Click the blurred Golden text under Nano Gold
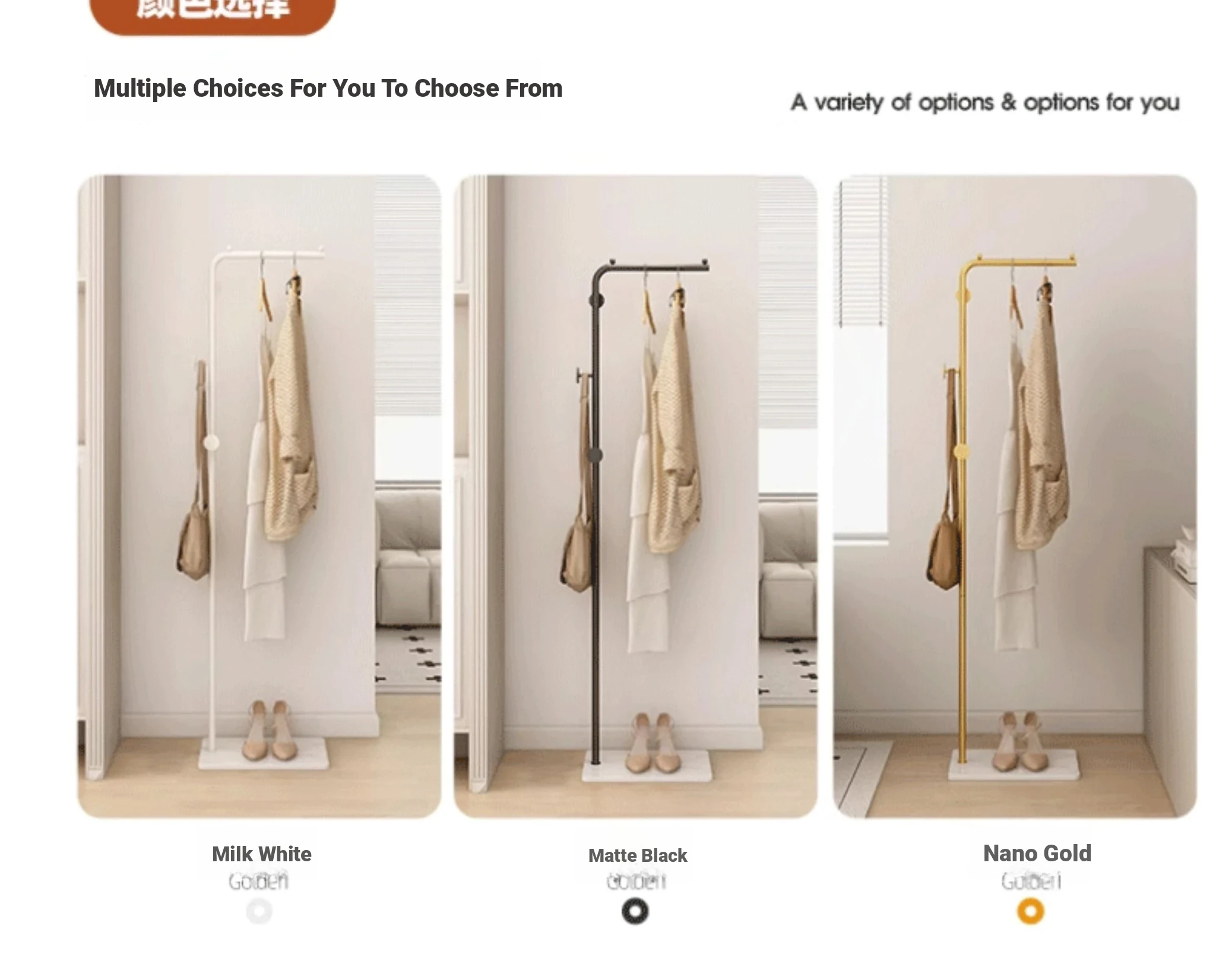This screenshot has width=1216, height=980. [1031, 881]
